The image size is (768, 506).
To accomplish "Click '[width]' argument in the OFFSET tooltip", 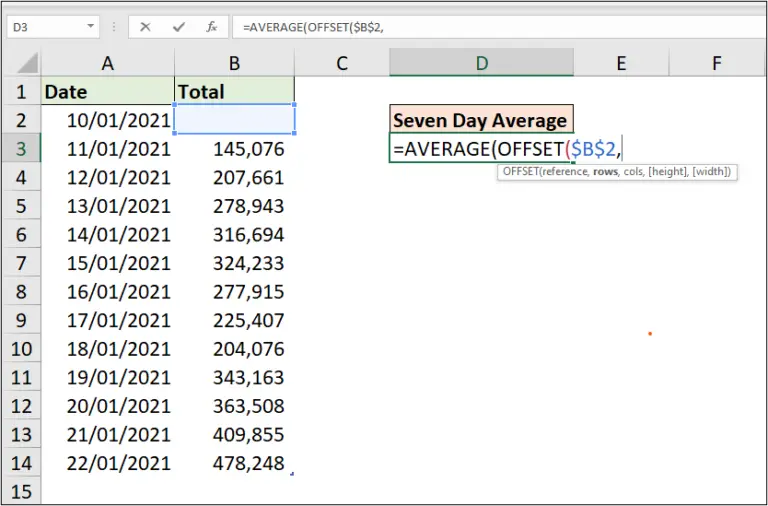I will pyautogui.click(x=710, y=172).
